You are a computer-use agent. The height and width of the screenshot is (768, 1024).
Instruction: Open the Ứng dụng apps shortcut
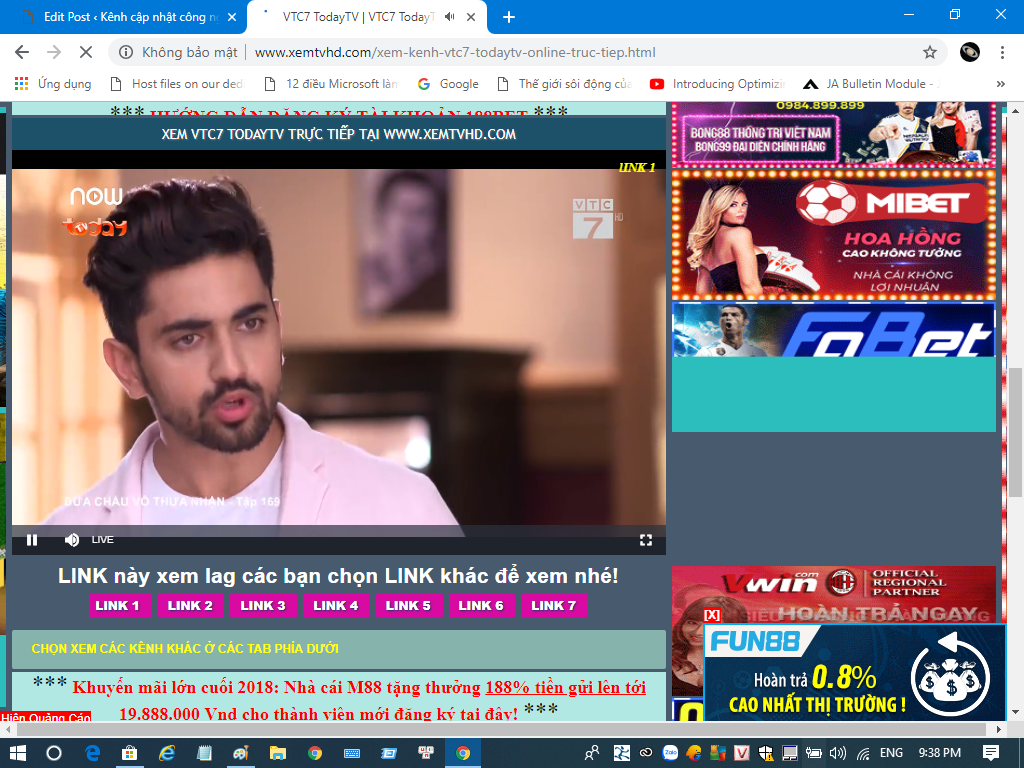point(53,84)
